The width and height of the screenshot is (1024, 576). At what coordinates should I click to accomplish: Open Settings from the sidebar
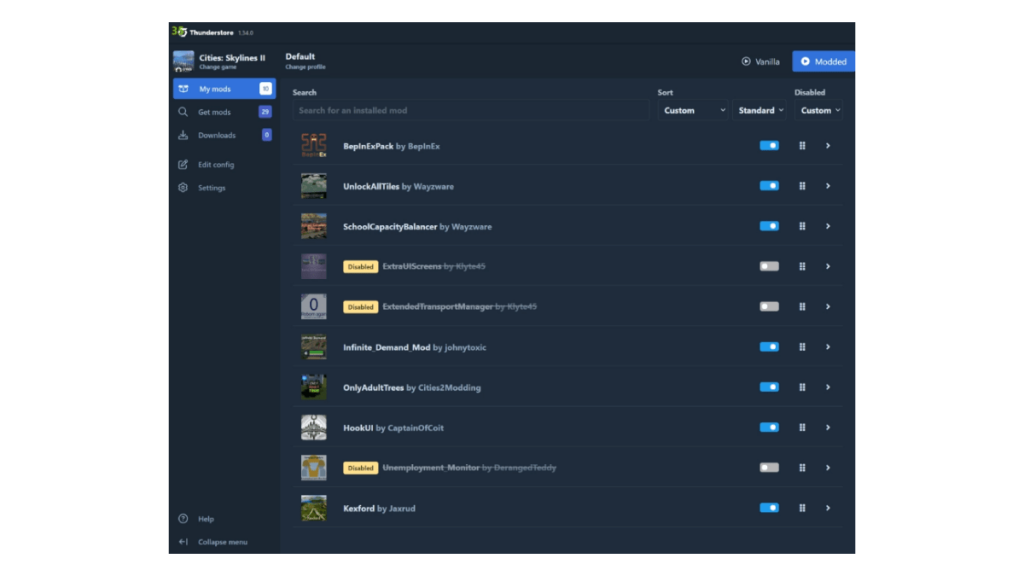(225, 187)
